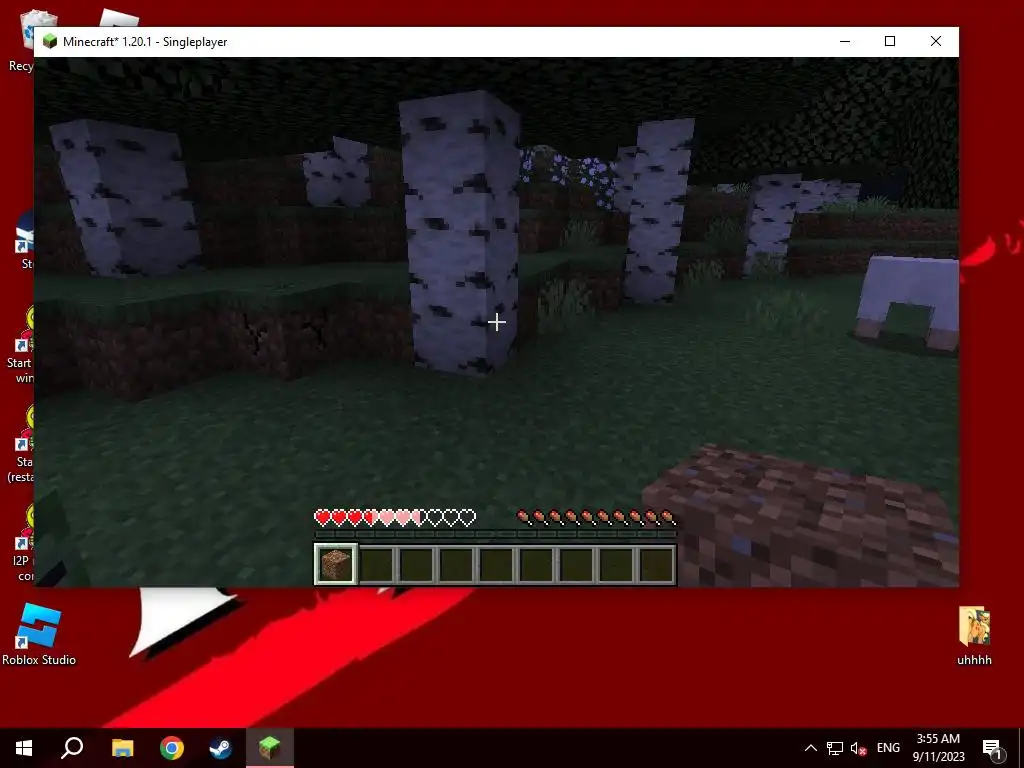Open File Explorer from taskbar

point(122,748)
